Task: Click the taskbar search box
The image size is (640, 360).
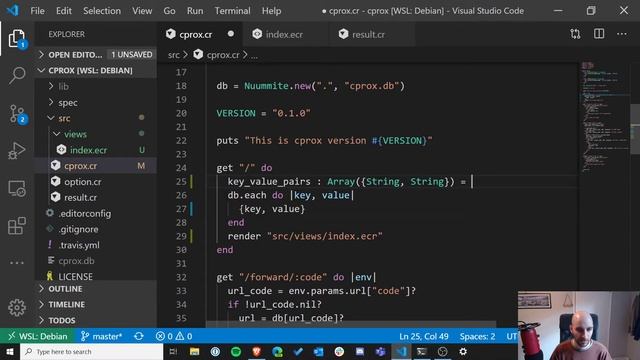Action: pos(91,352)
